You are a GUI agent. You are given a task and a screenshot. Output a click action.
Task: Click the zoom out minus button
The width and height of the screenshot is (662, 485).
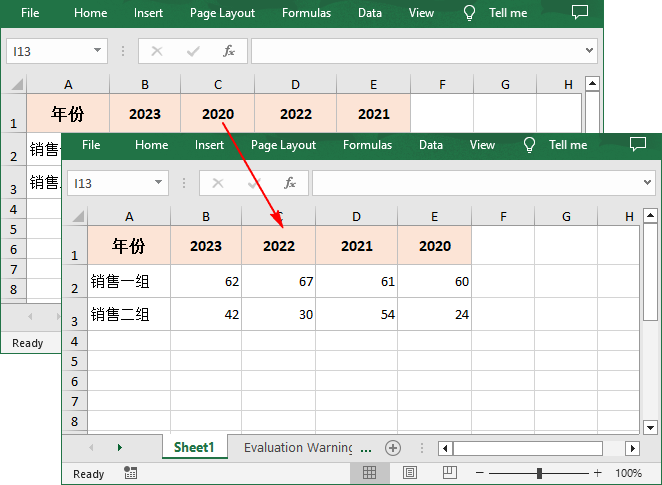pyautogui.click(x=480, y=473)
